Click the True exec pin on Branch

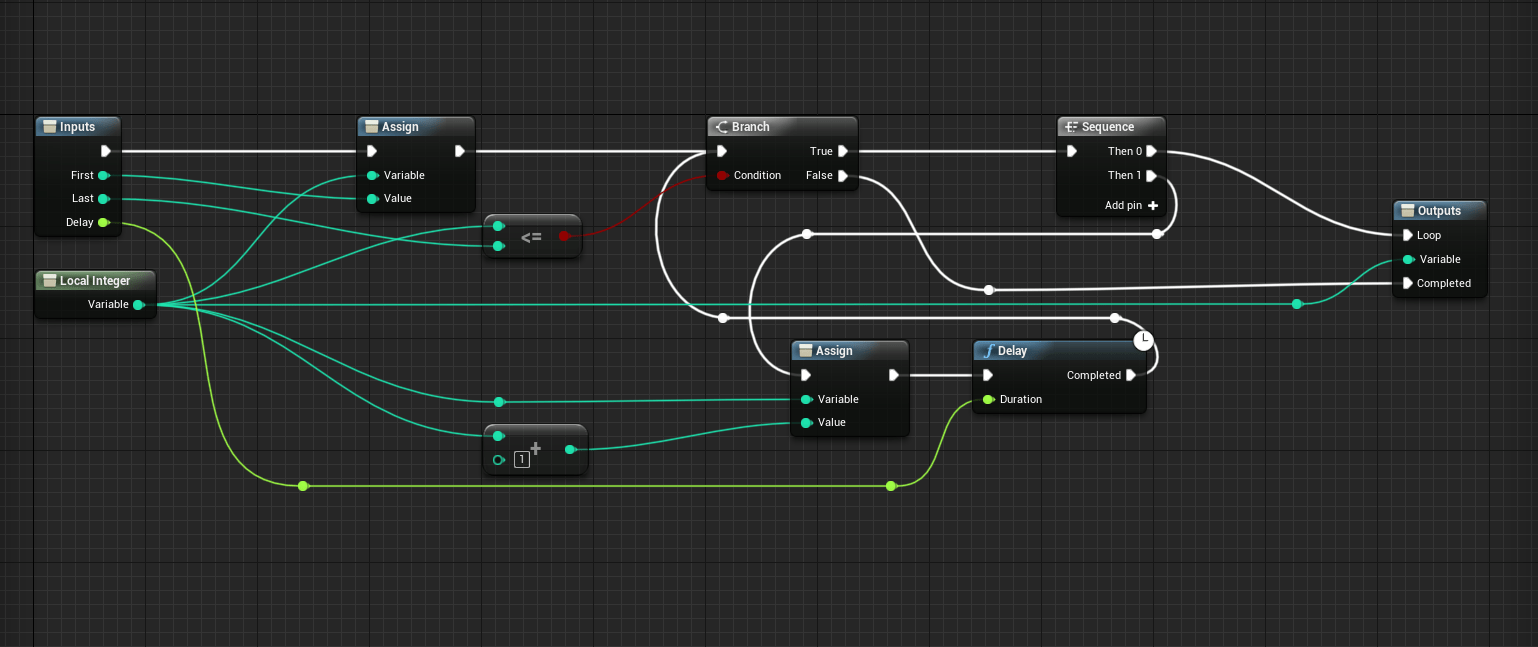click(843, 151)
